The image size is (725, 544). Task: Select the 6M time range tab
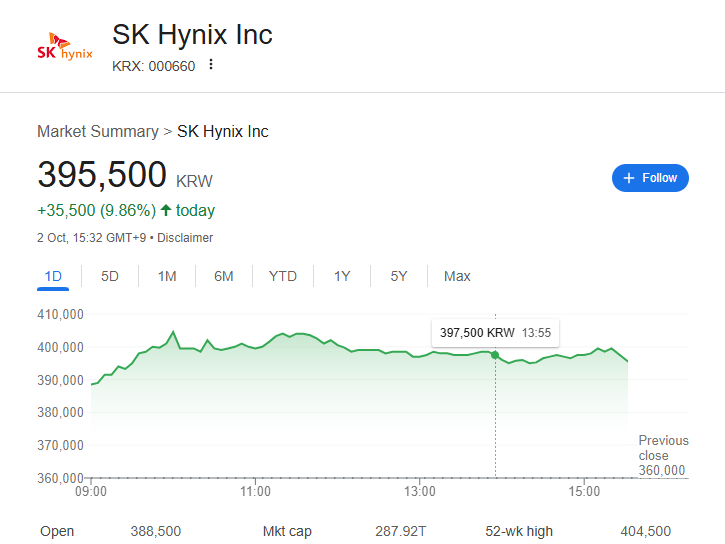click(224, 276)
